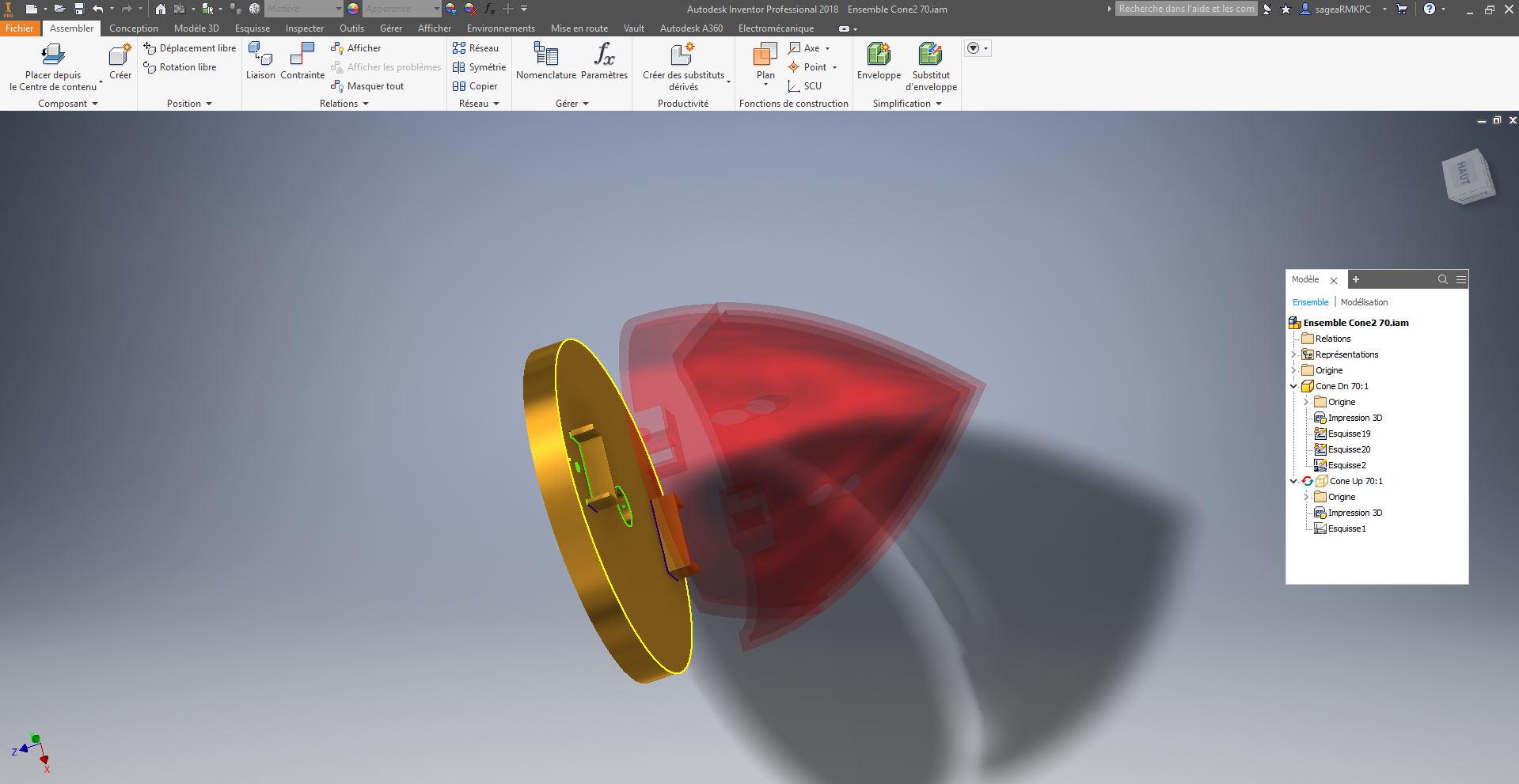This screenshot has width=1519, height=784.
Task: Select the SCU coordinate tool
Action: tap(804, 86)
